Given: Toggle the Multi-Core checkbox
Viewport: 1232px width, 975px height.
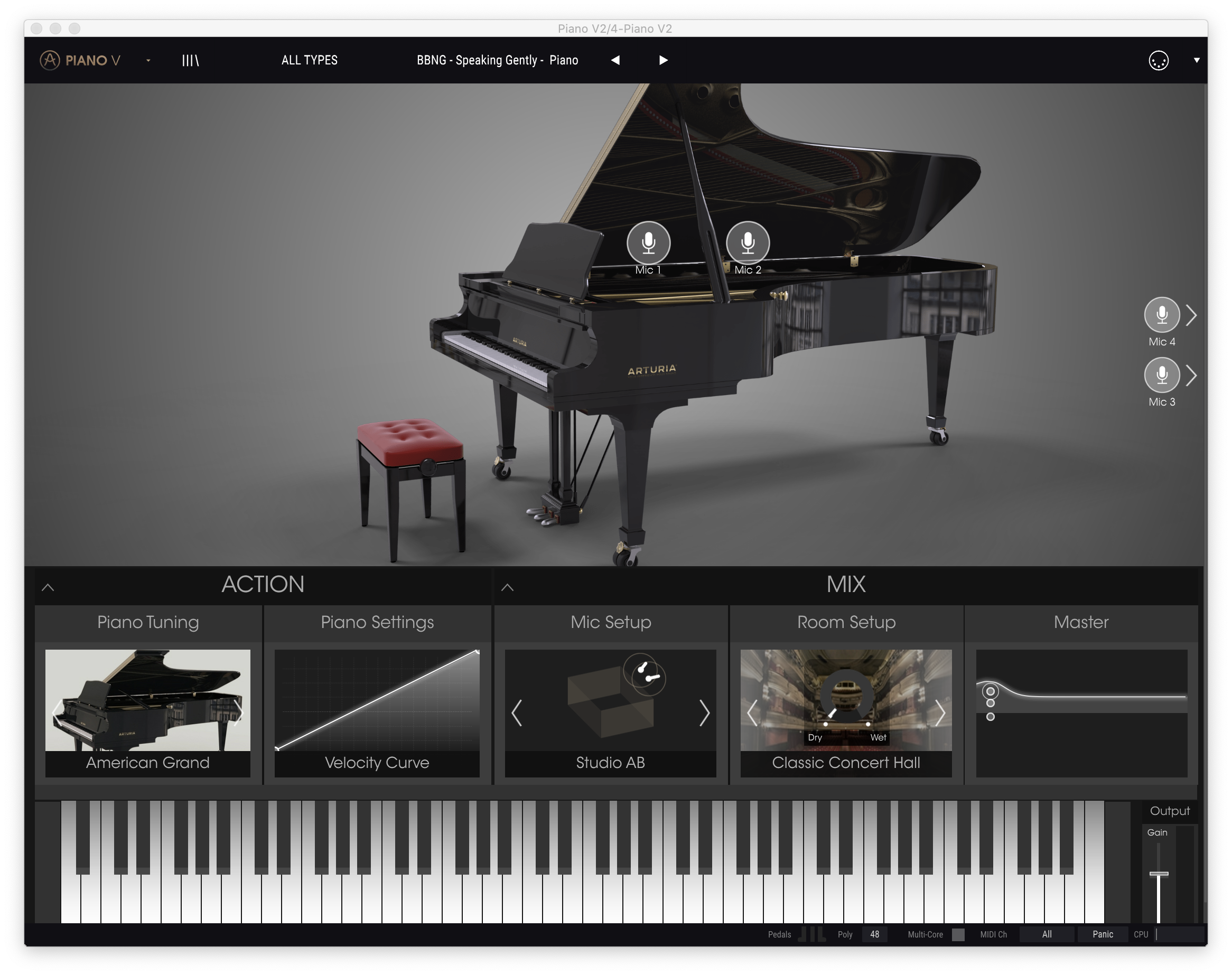Looking at the screenshot, I should click(x=958, y=934).
